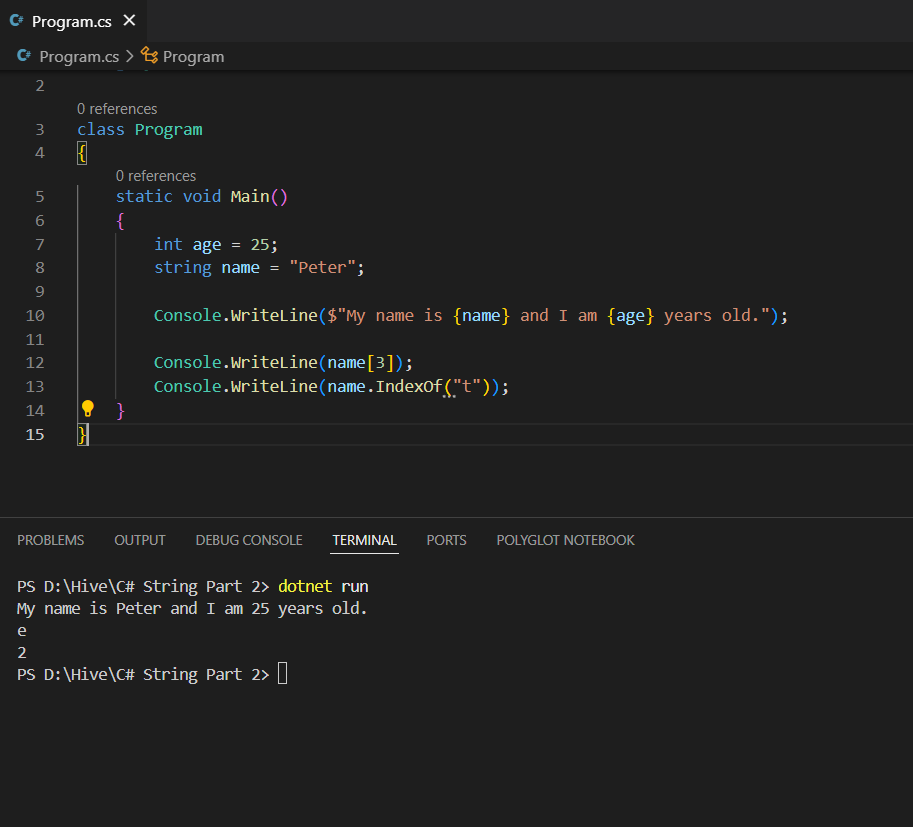Close the Program.cs editor tab

click(x=129, y=21)
